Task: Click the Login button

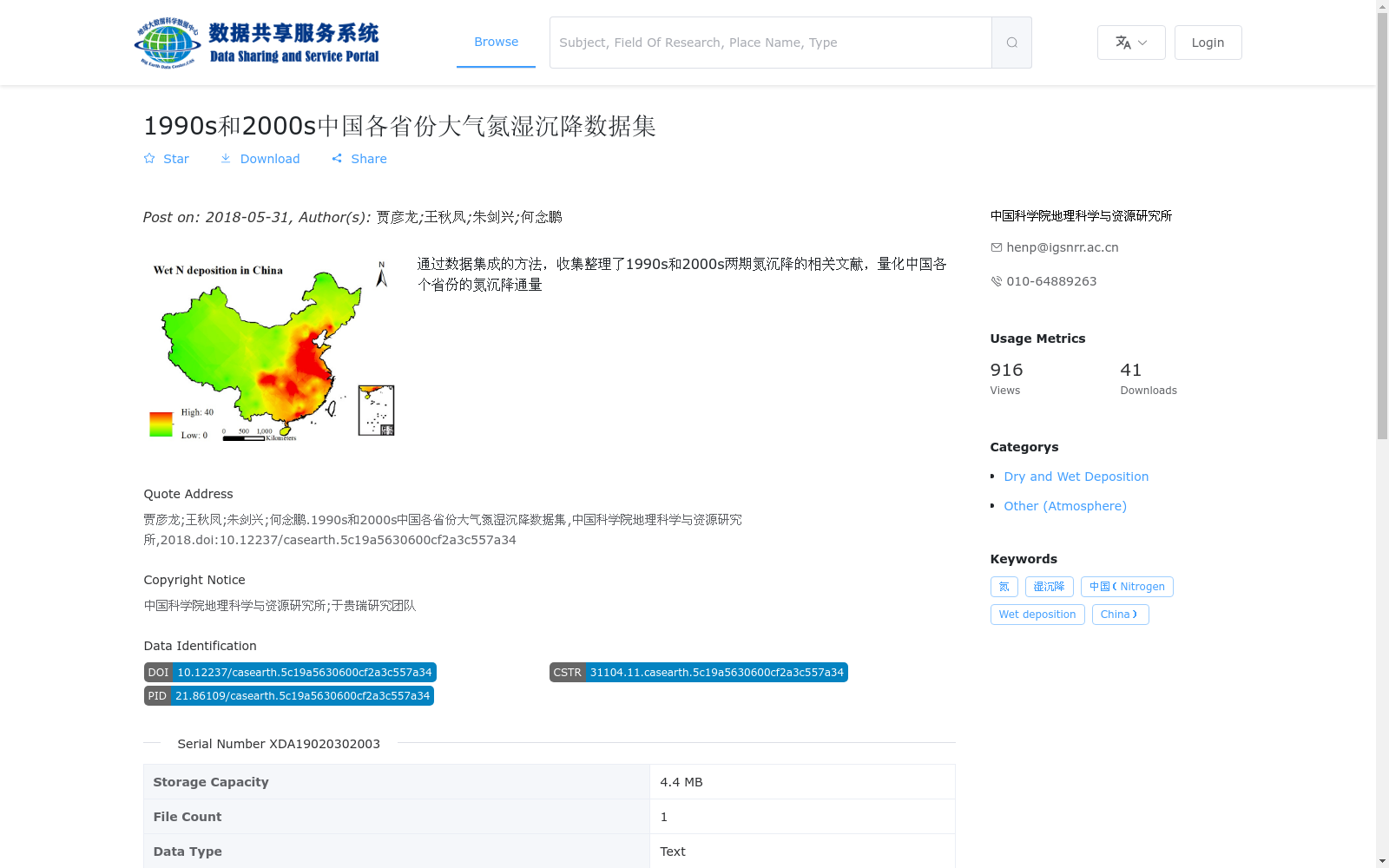Action: pyautogui.click(x=1208, y=43)
